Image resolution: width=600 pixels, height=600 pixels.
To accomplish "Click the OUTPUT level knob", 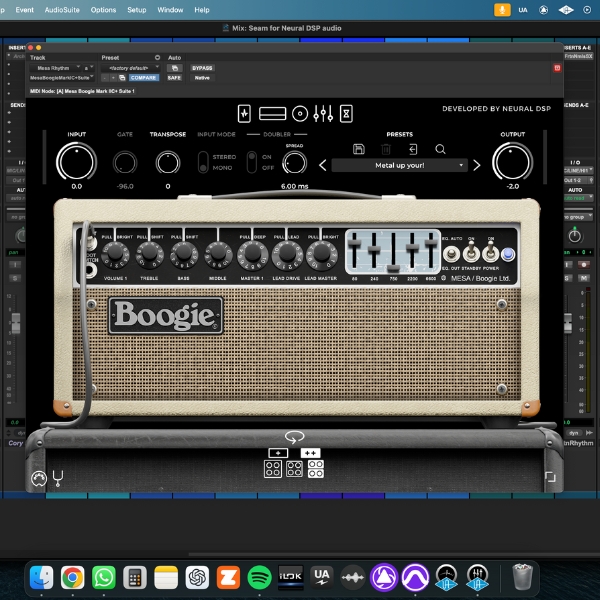I will (x=512, y=161).
